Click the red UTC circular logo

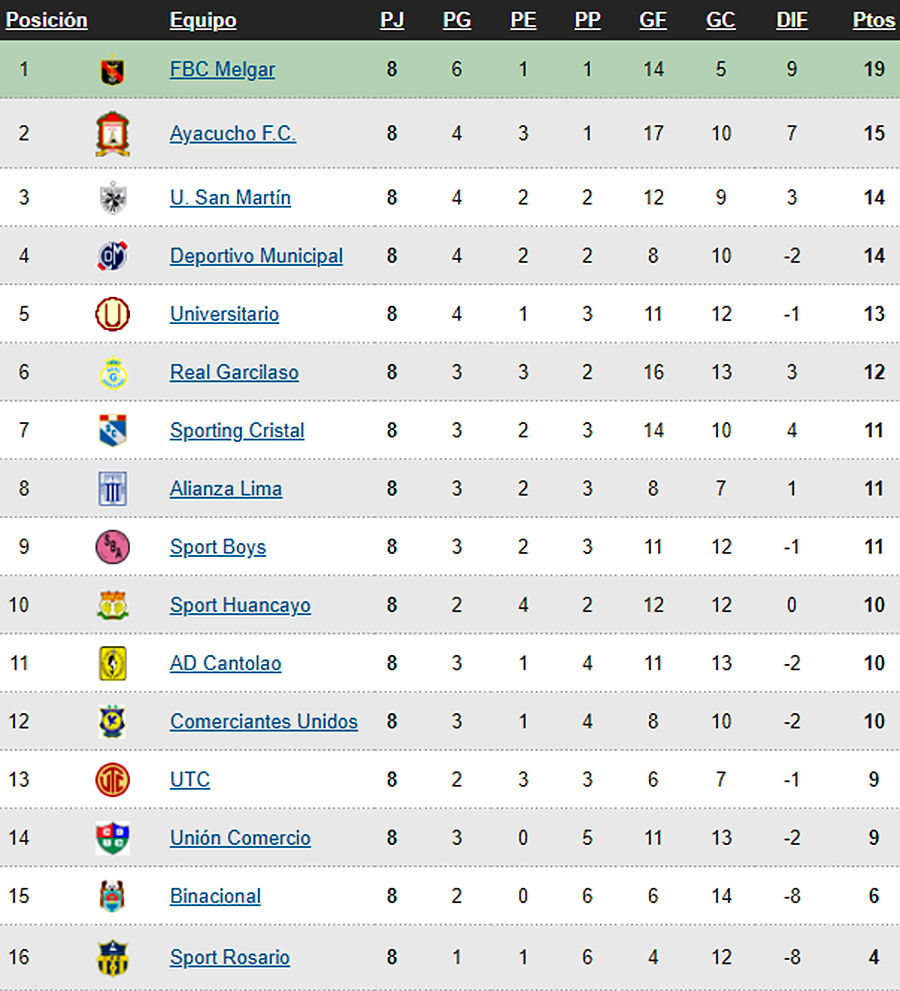tap(112, 779)
